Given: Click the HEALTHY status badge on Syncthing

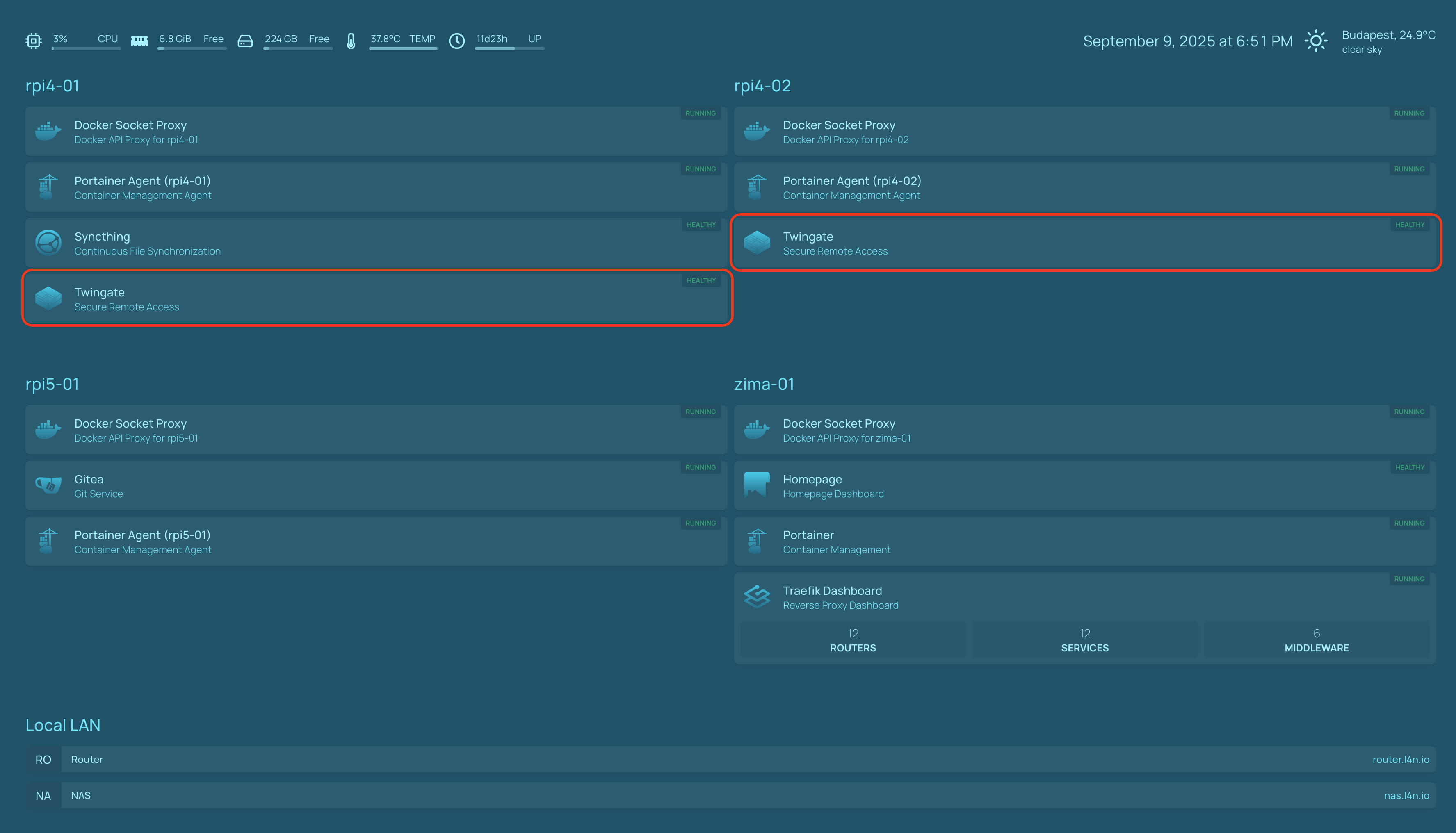Looking at the screenshot, I should click(x=701, y=225).
